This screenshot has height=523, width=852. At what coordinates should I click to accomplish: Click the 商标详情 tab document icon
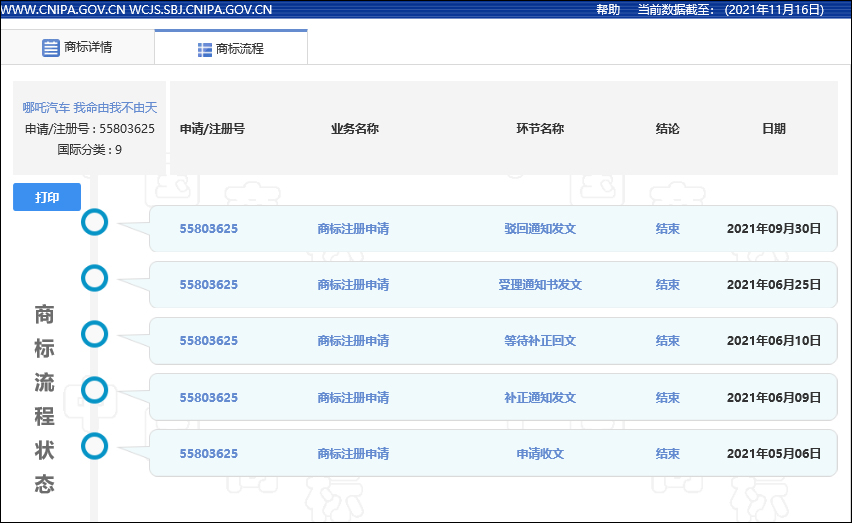50,48
